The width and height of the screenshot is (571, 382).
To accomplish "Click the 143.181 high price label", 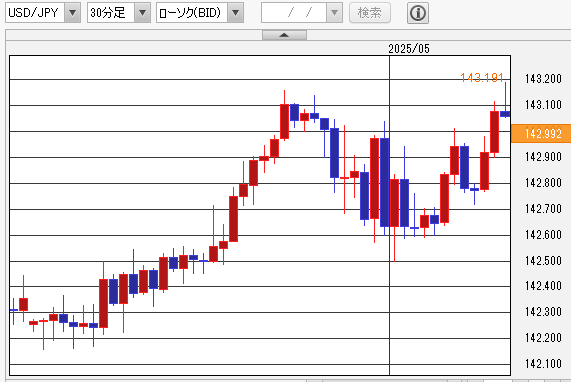I will [482, 78].
